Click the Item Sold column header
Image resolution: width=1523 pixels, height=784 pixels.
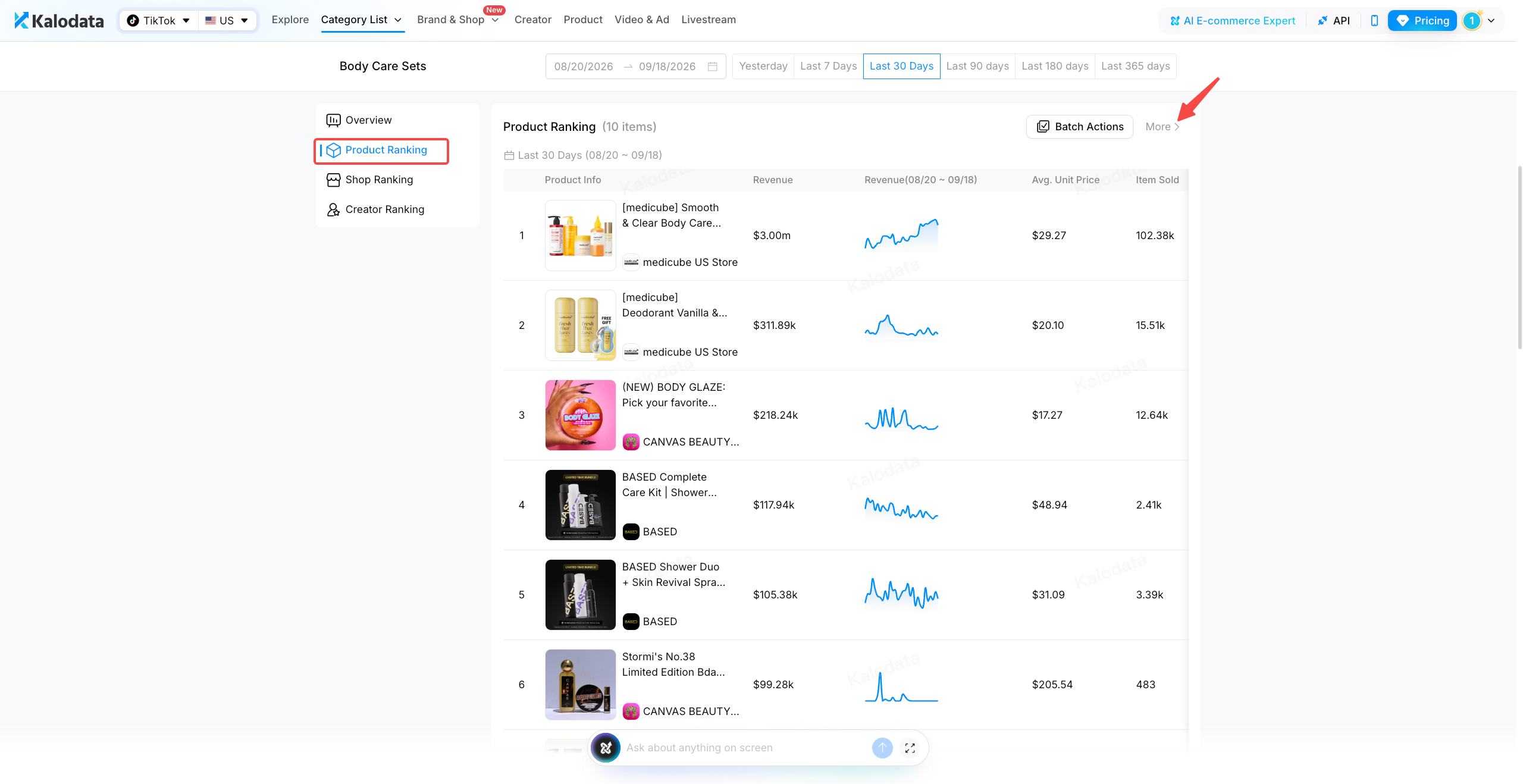click(x=1157, y=180)
